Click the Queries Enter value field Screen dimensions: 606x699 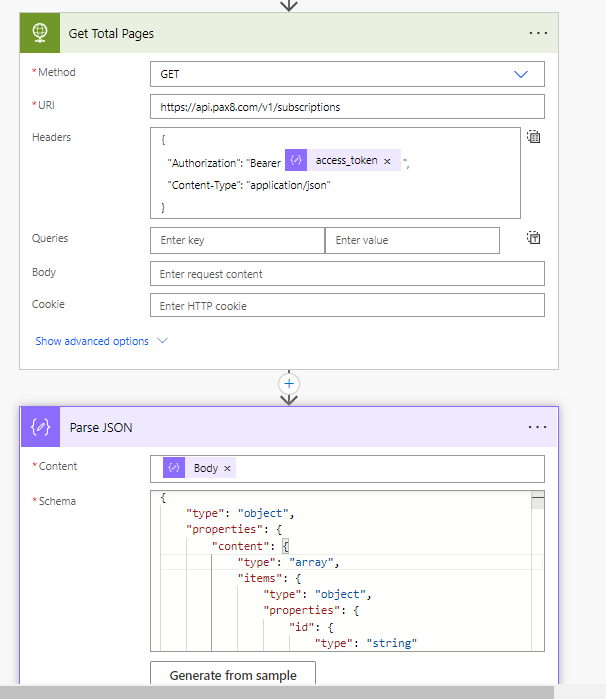[412, 240]
